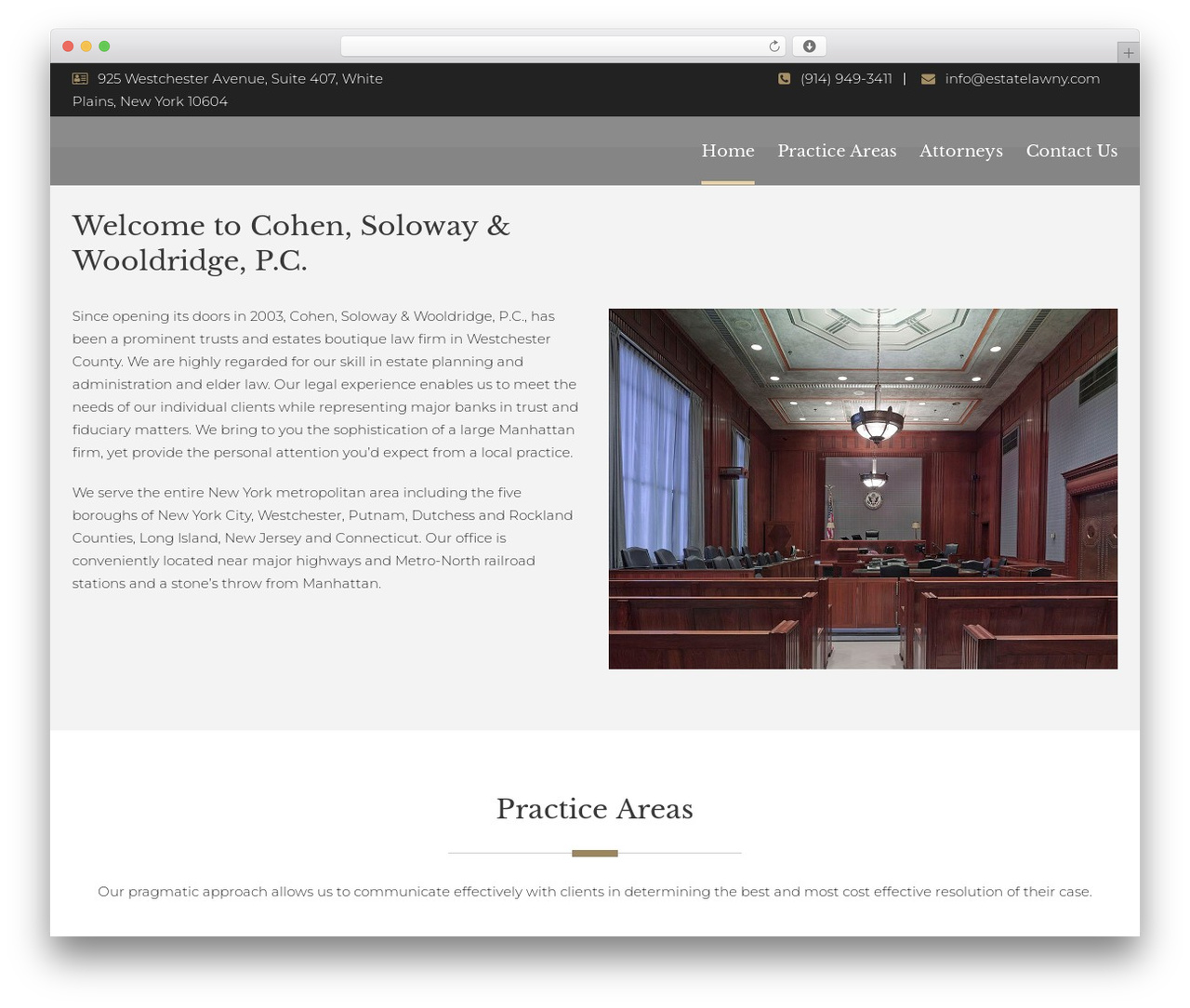Close the browser window with the red button
Image resolution: width=1190 pixels, height=1008 pixels.
(x=68, y=46)
